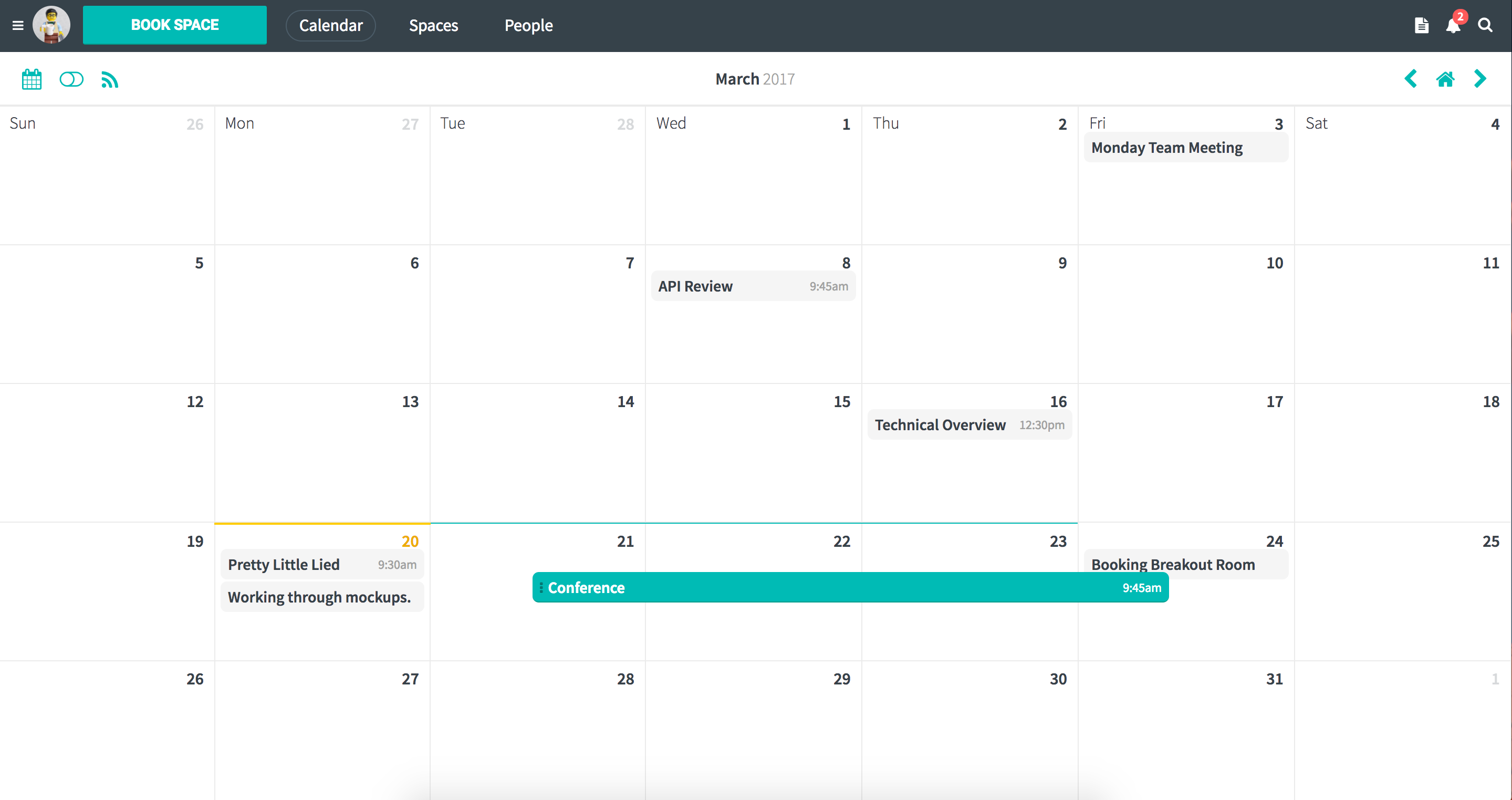Click the March 2017 title
This screenshot has height=800, width=1512.
(x=755, y=79)
